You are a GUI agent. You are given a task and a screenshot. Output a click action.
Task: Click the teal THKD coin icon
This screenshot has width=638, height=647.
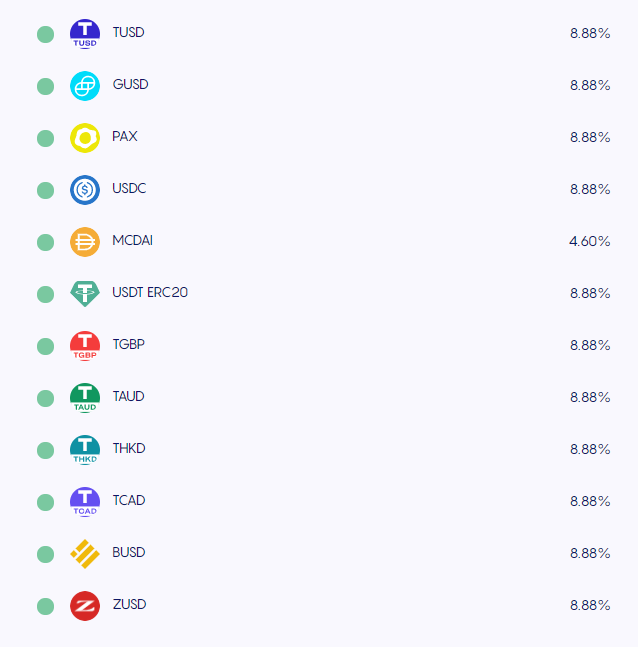[x=85, y=450]
